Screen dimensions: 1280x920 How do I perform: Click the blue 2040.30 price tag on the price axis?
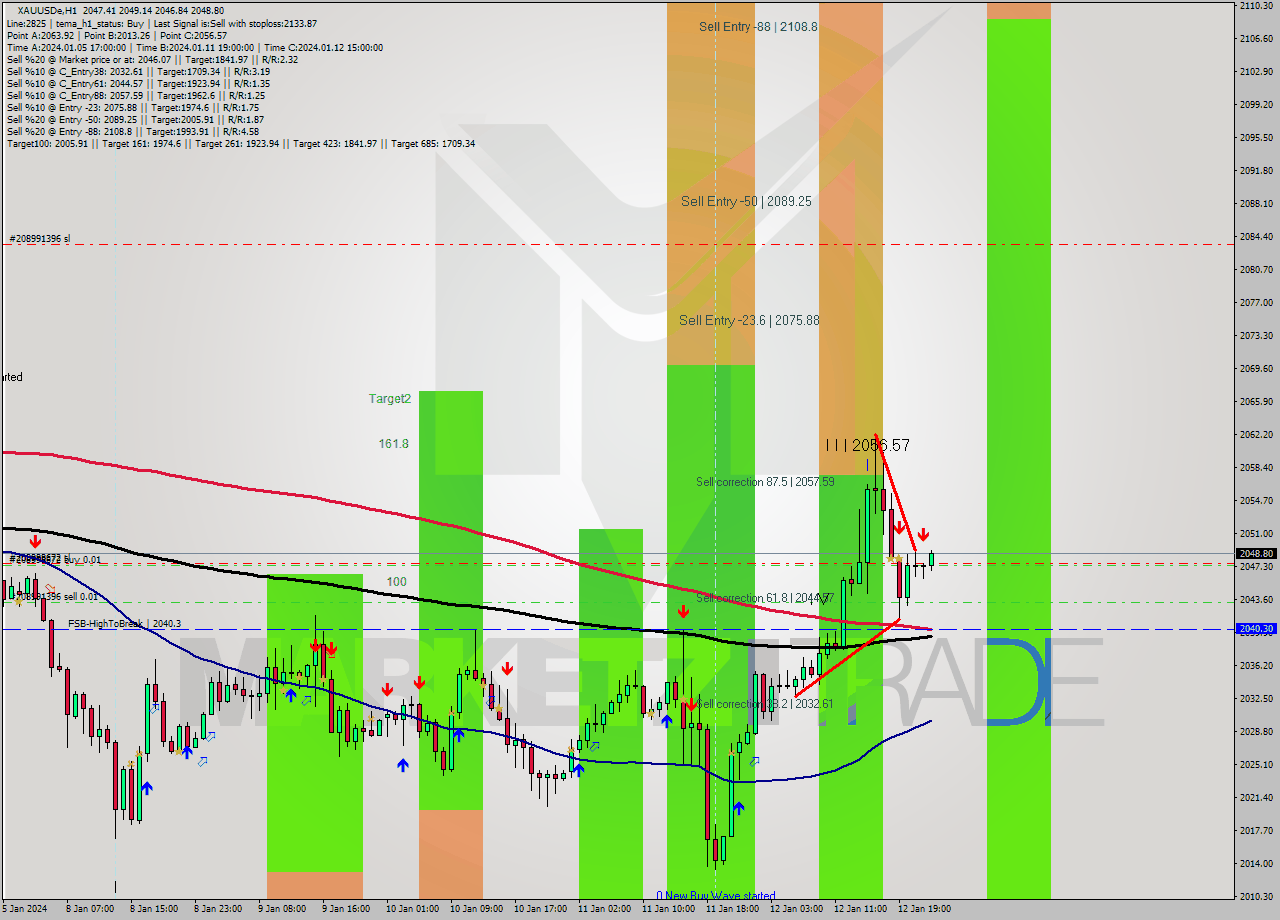coord(1256,629)
